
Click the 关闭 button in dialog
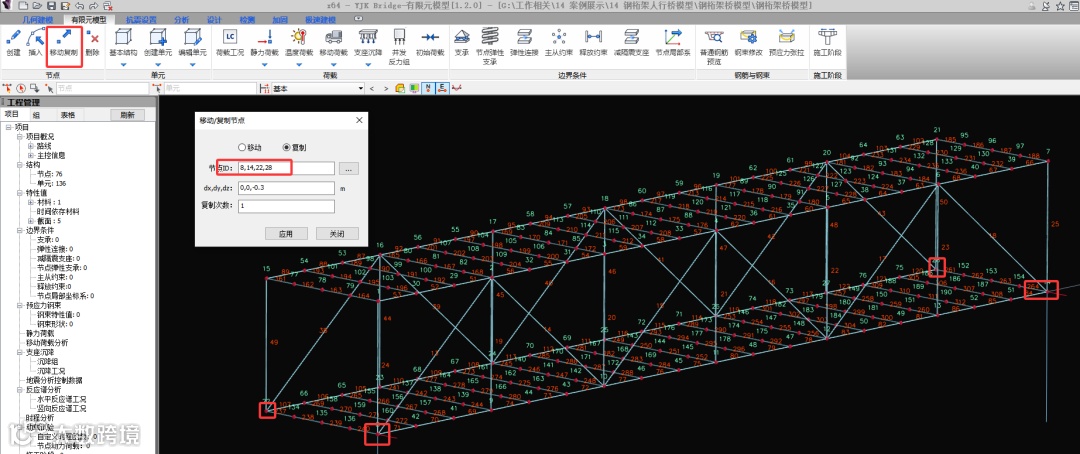point(338,234)
